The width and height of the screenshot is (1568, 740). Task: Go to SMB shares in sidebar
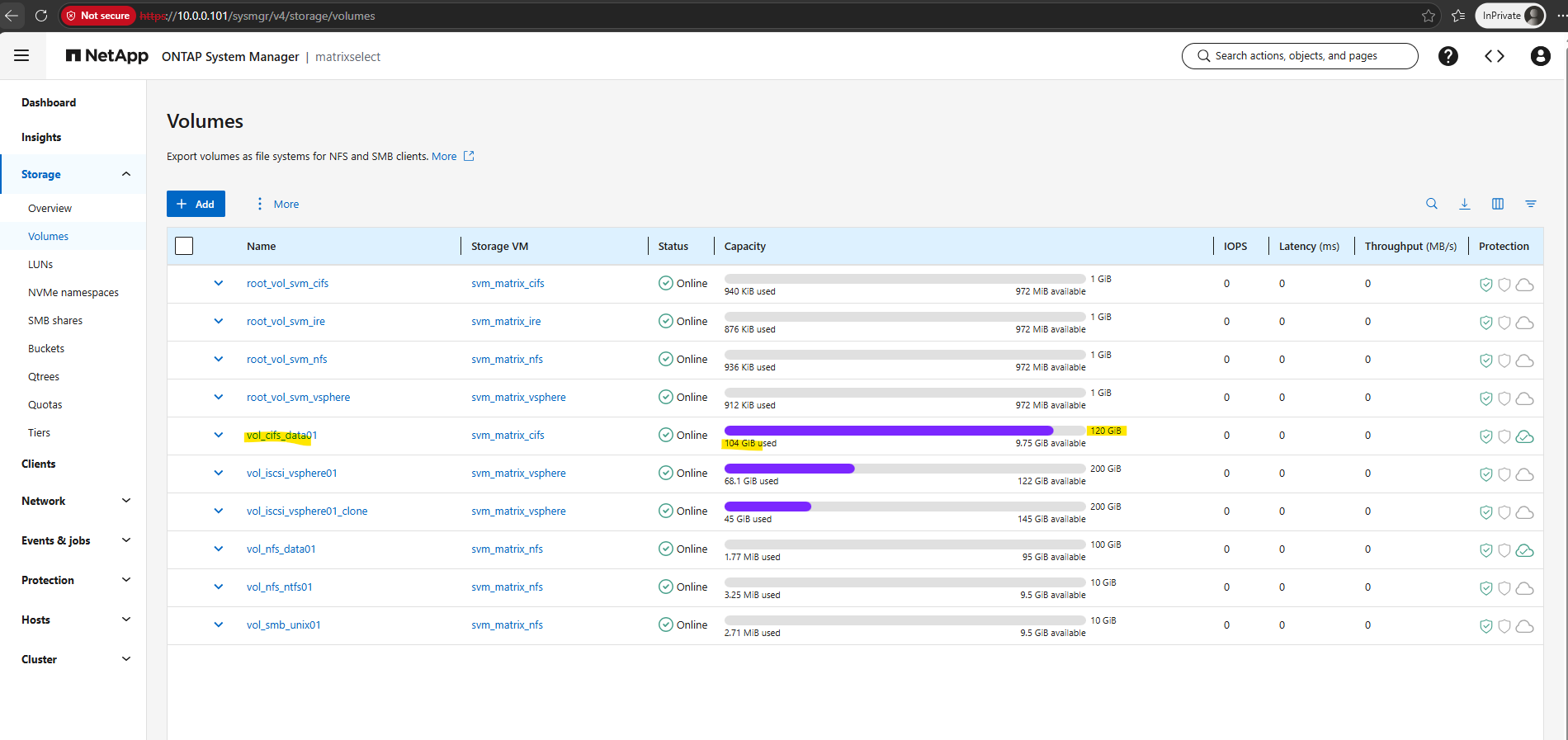point(55,320)
